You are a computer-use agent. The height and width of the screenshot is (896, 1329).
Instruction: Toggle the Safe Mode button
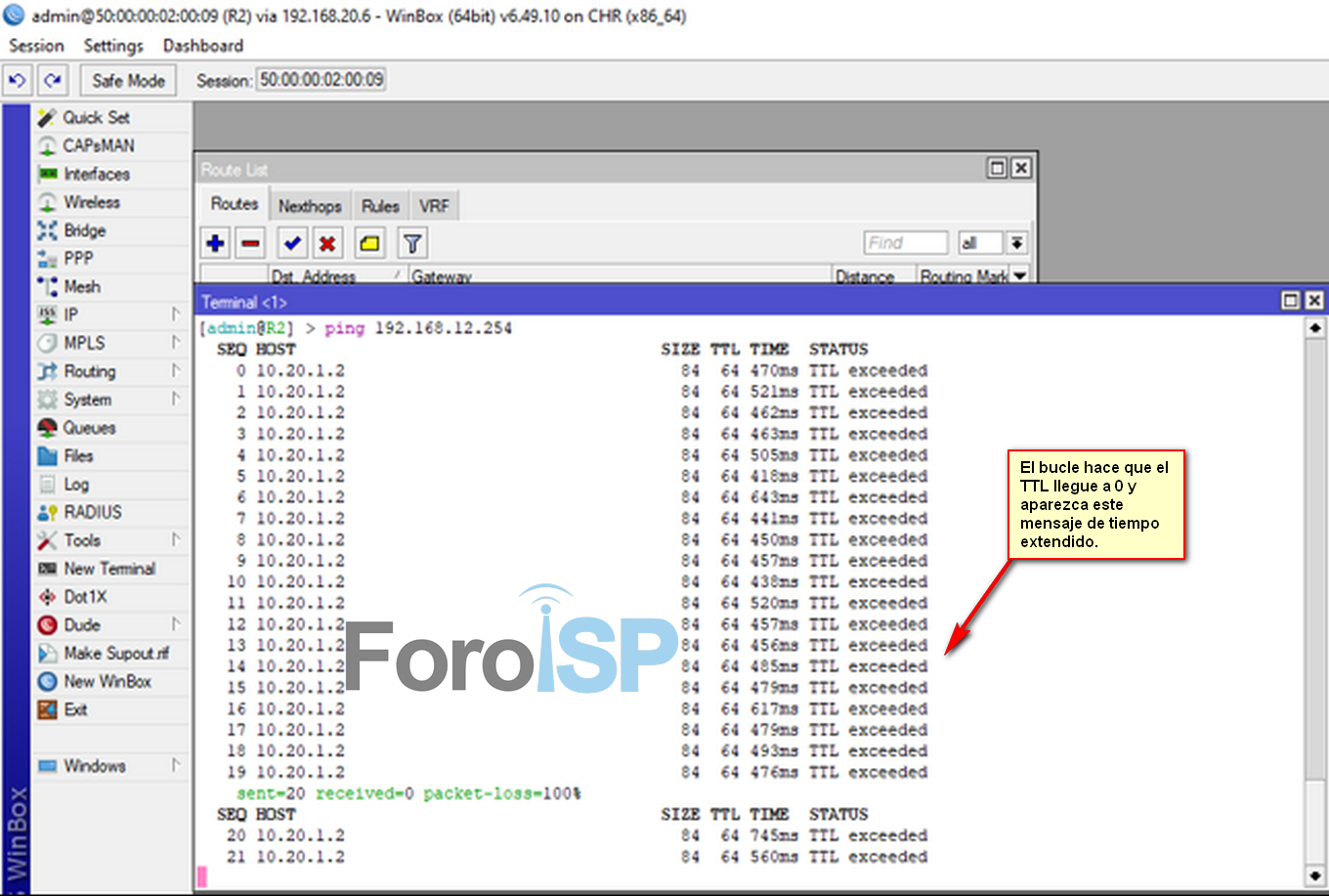pyautogui.click(x=128, y=81)
